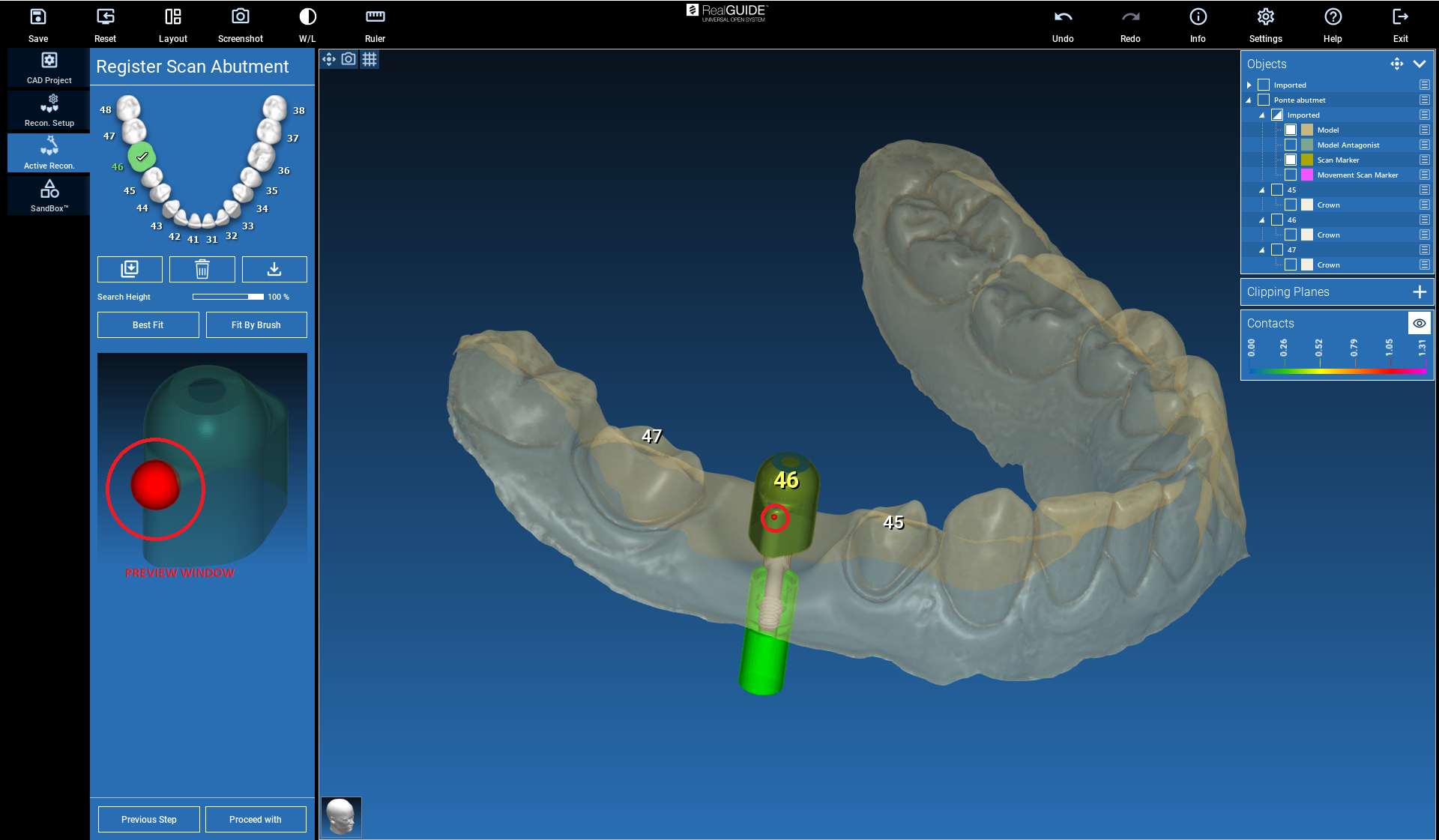Click the Best Fit button
The image size is (1439, 840).
(x=148, y=325)
